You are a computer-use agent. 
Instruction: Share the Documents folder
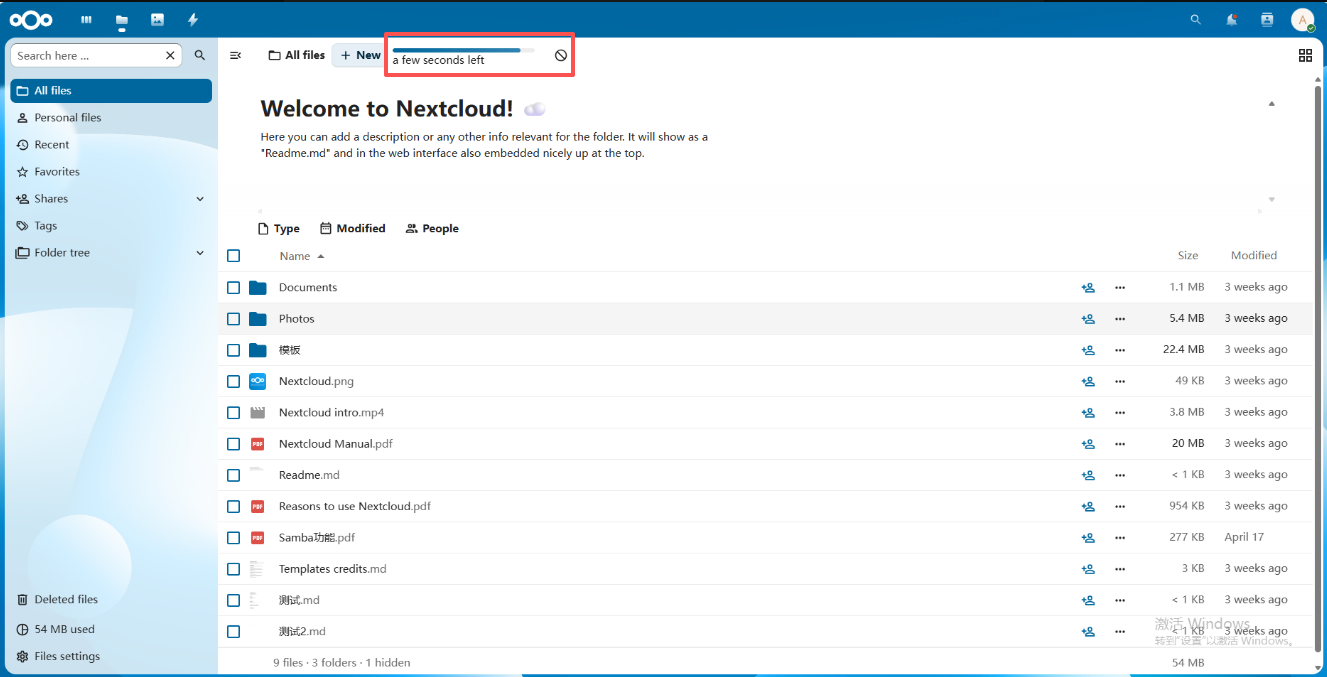(1088, 287)
